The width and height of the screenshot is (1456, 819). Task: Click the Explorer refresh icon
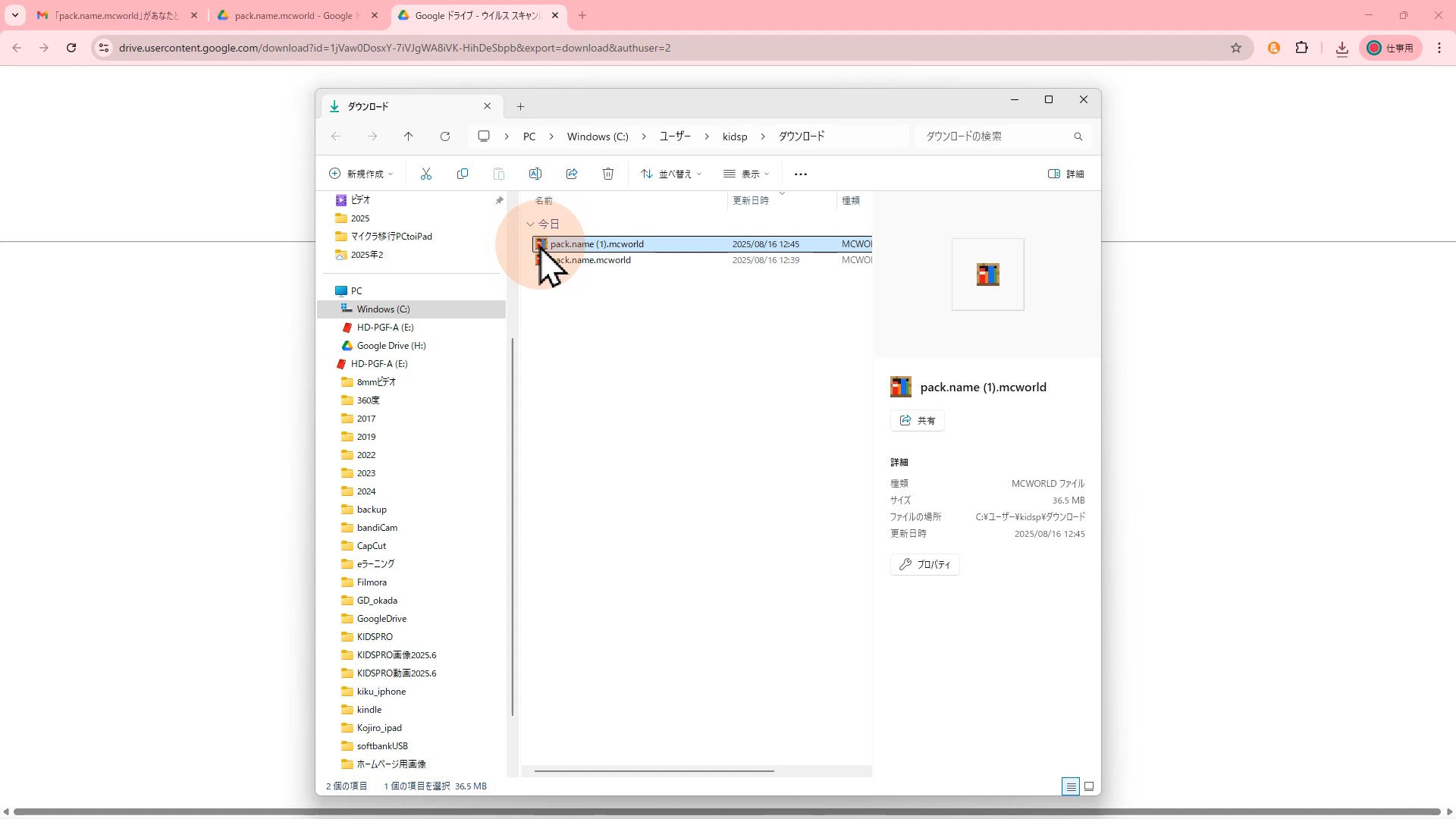click(x=445, y=136)
